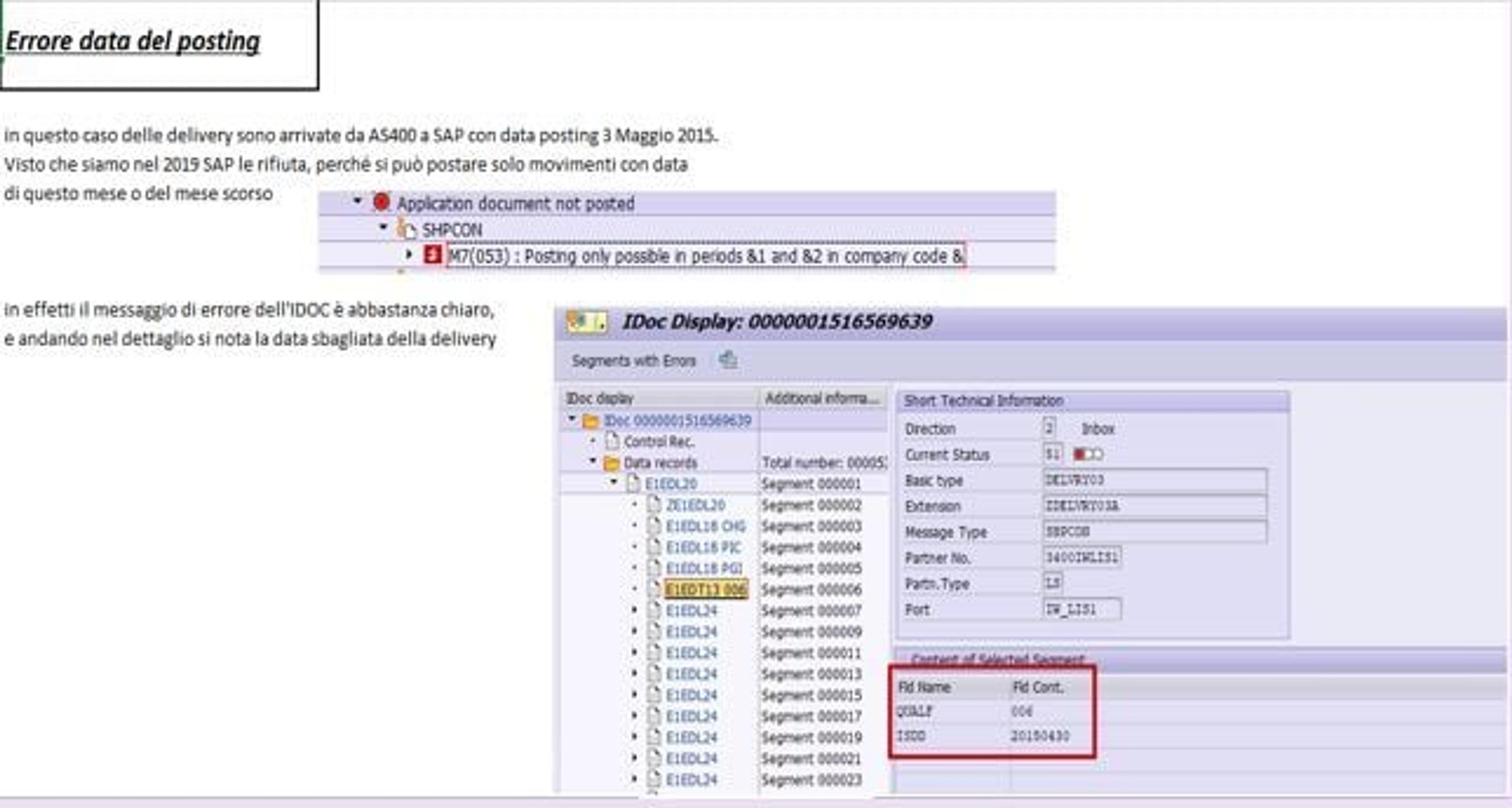Click the Basic type field DELVRY03
1512x808 pixels.
tap(1154, 480)
